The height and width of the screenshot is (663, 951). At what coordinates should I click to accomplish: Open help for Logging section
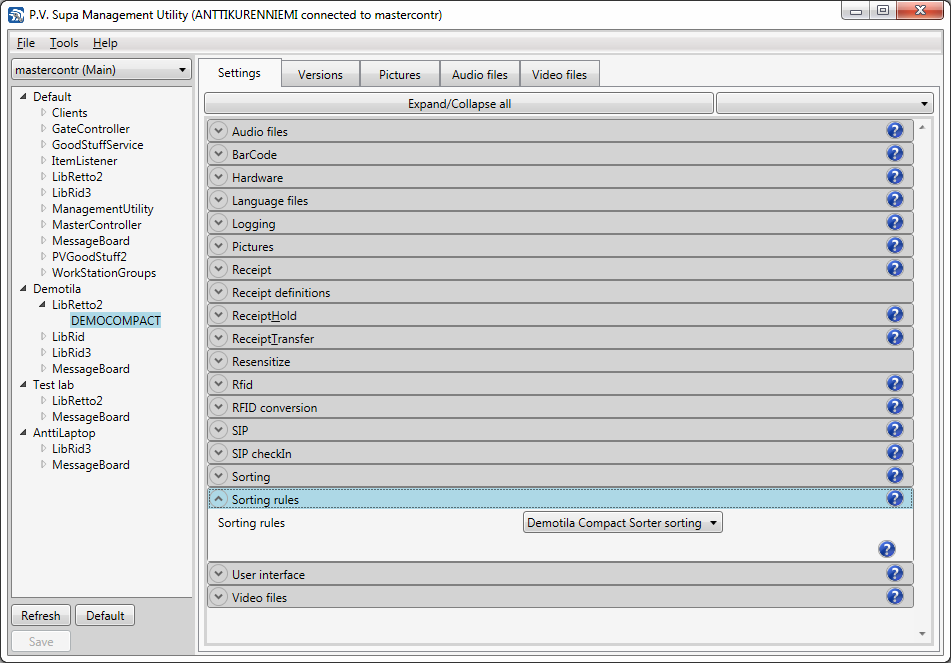pyautogui.click(x=895, y=223)
